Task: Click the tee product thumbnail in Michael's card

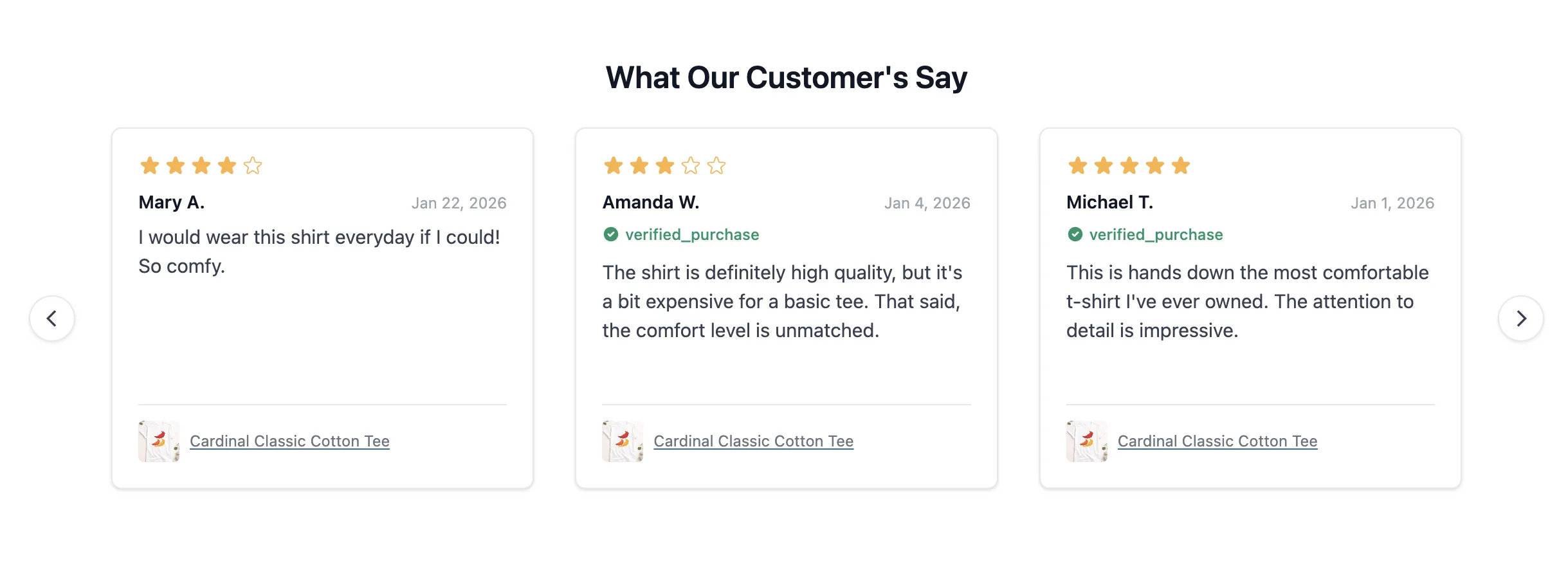Action: click(x=1087, y=441)
